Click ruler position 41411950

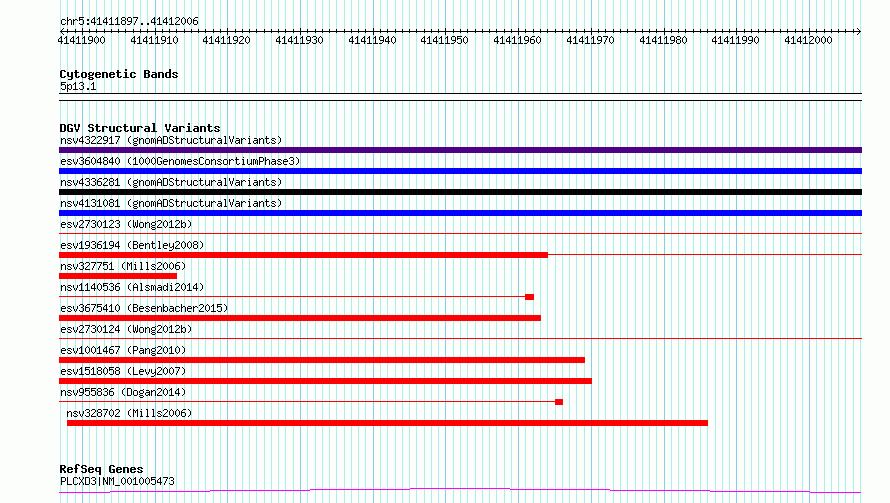(444, 40)
